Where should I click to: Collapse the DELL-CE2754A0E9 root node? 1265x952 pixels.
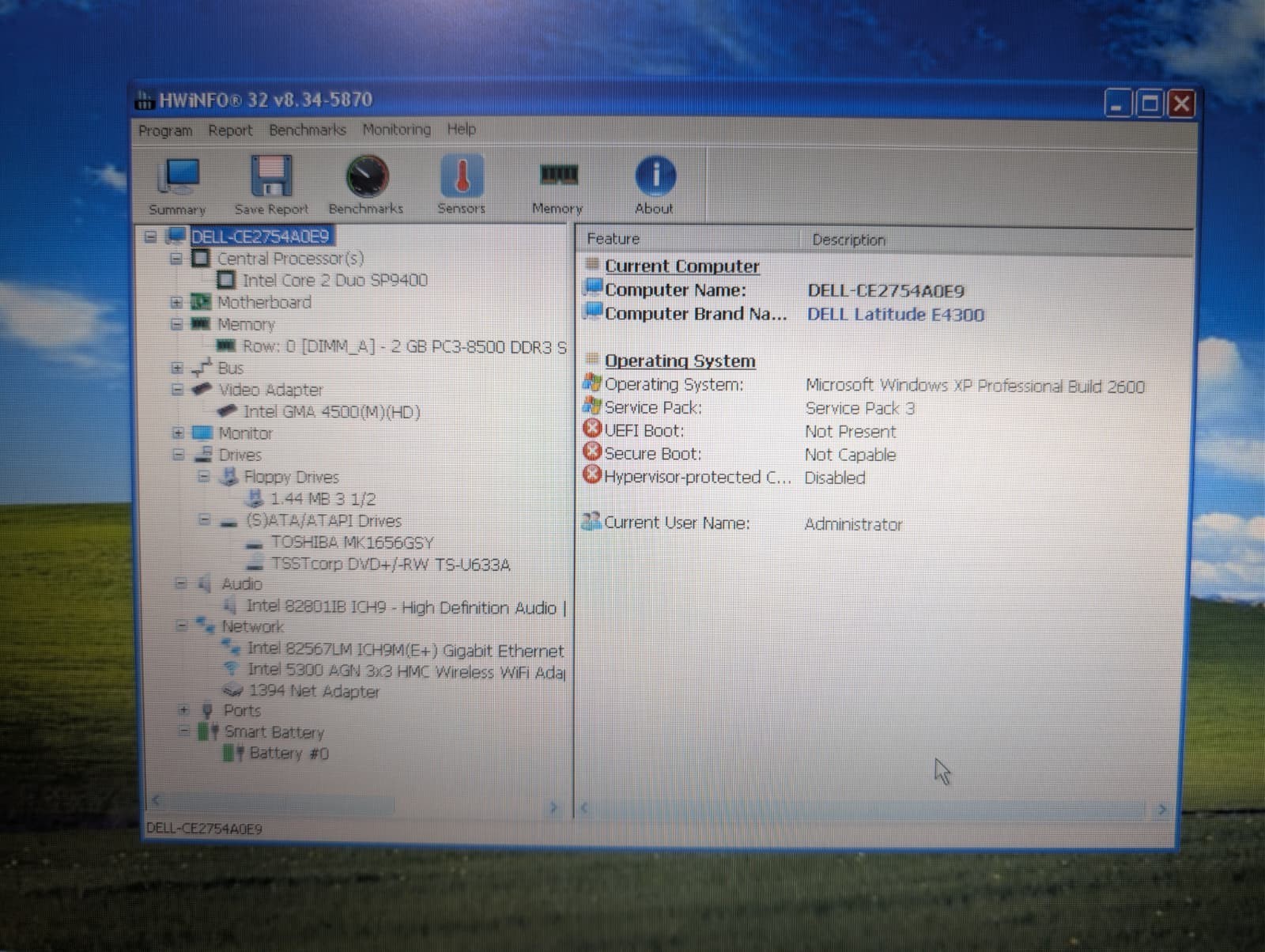(150, 236)
